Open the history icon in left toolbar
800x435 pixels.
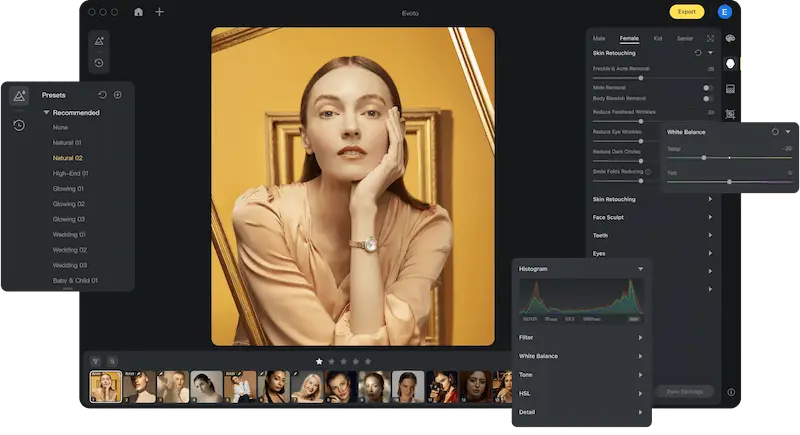pyautogui.click(x=99, y=63)
